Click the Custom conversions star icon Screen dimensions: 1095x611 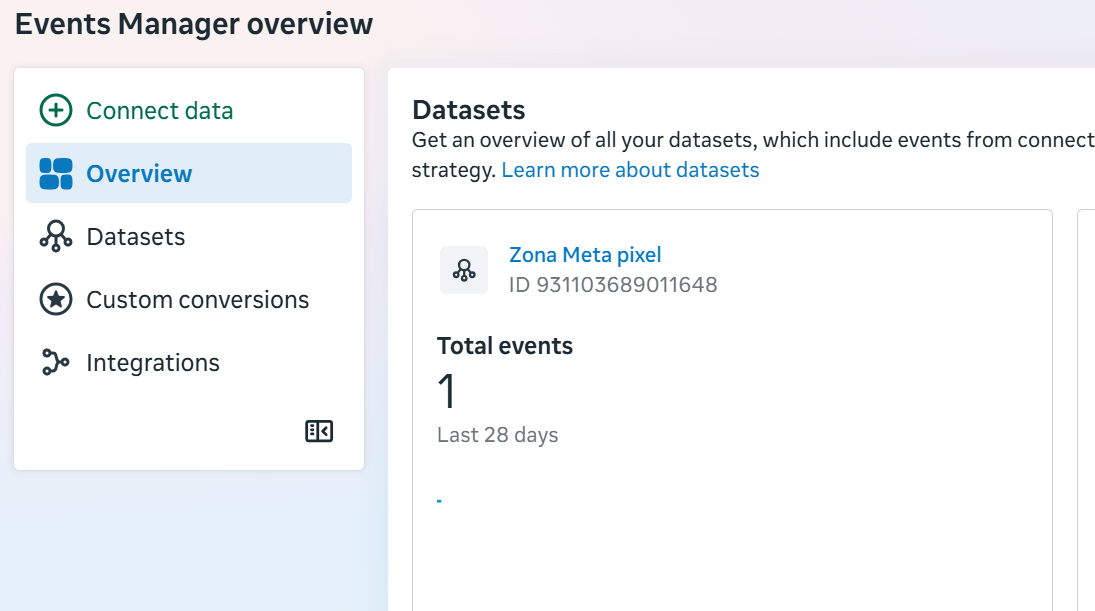click(x=56, y=300)
